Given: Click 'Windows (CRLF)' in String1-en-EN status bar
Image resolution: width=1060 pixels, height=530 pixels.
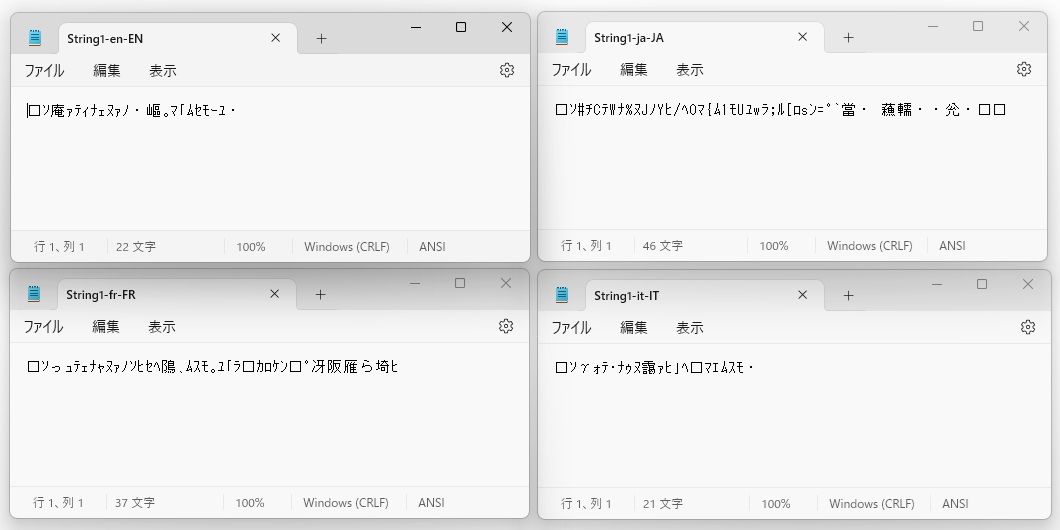Looking at the screenshot, I should 347,247.
